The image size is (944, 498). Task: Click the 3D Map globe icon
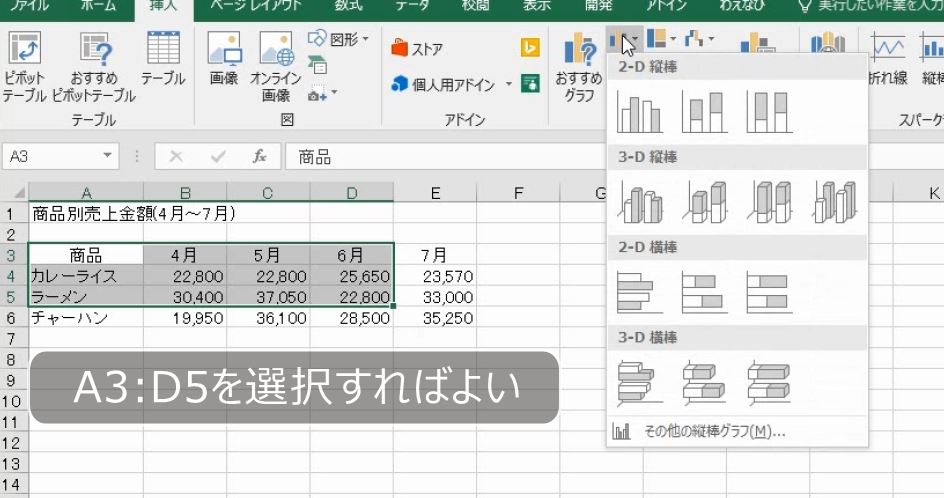pos(828,43)
